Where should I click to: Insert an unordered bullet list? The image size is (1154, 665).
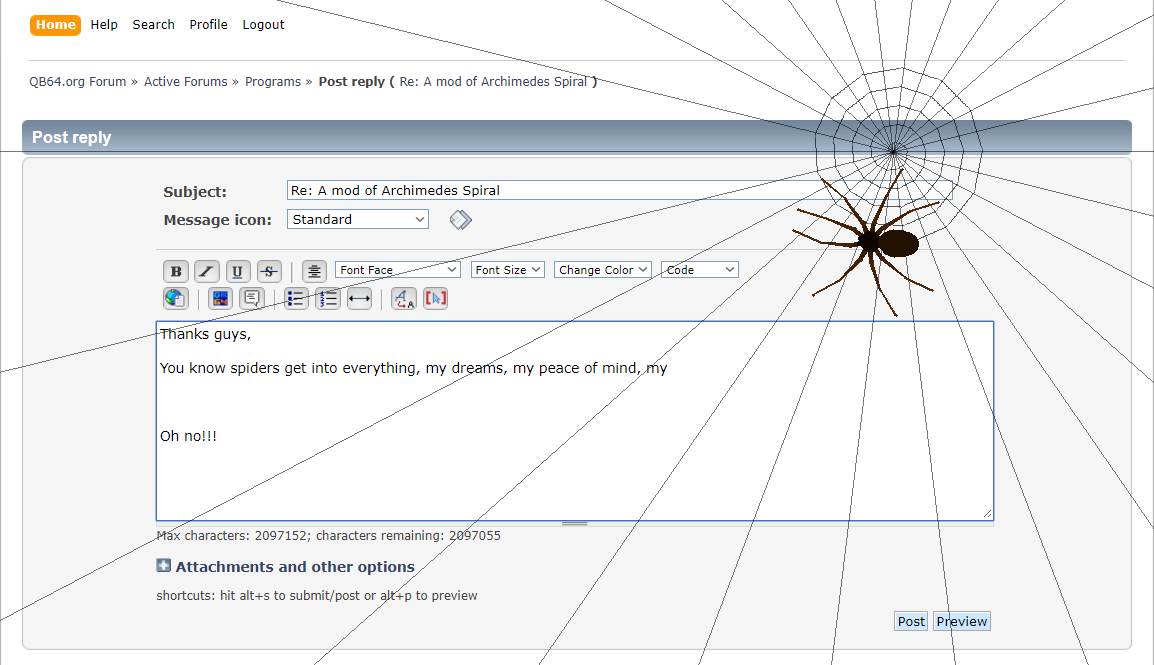coord(297,298)
